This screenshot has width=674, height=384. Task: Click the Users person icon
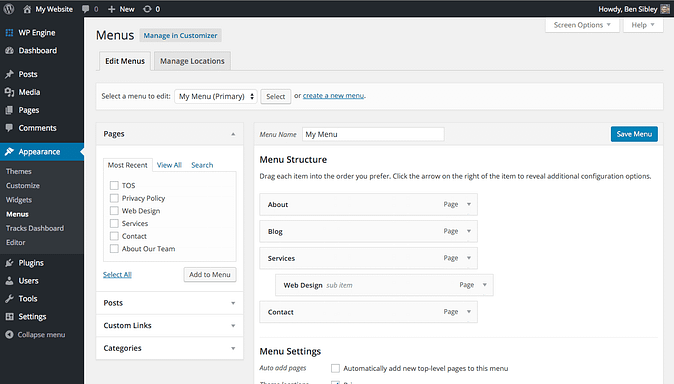point(9,281)
